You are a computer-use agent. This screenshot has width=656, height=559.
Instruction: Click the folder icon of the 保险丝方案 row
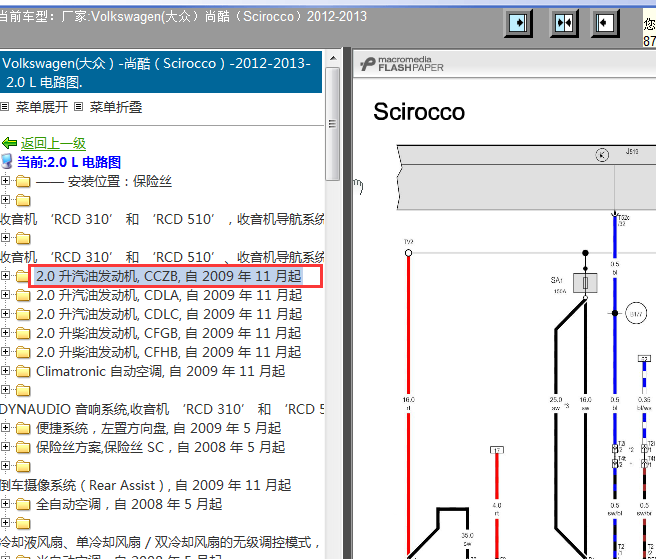(23, 448)
